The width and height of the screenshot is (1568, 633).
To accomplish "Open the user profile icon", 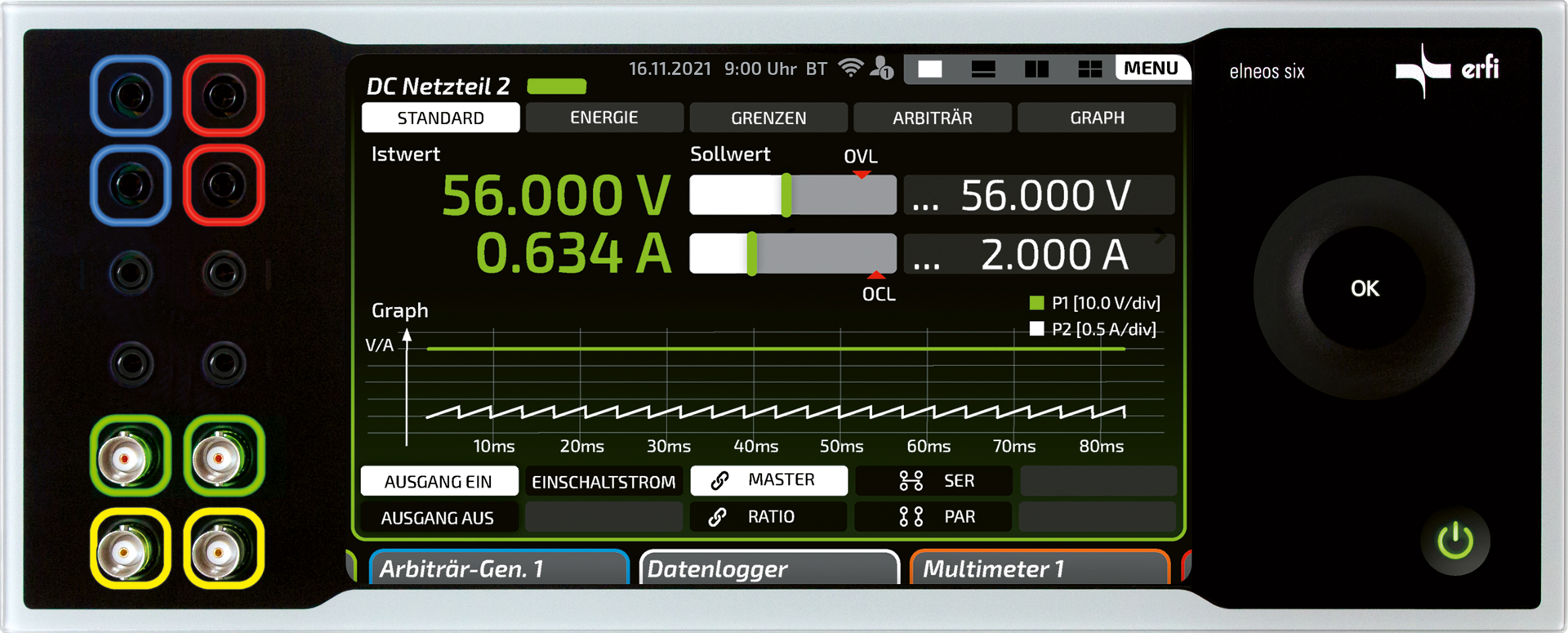I will 881,69.
